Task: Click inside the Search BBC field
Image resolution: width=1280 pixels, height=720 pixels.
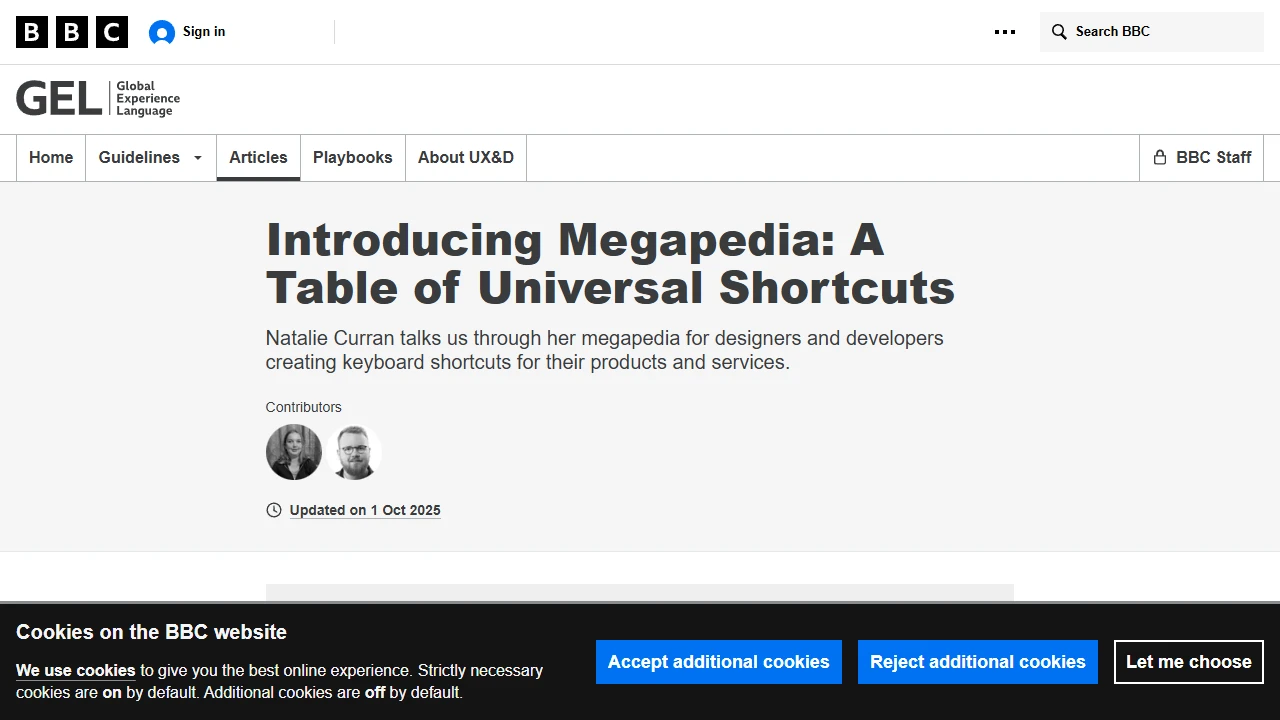Action: tap(1150, 31)
